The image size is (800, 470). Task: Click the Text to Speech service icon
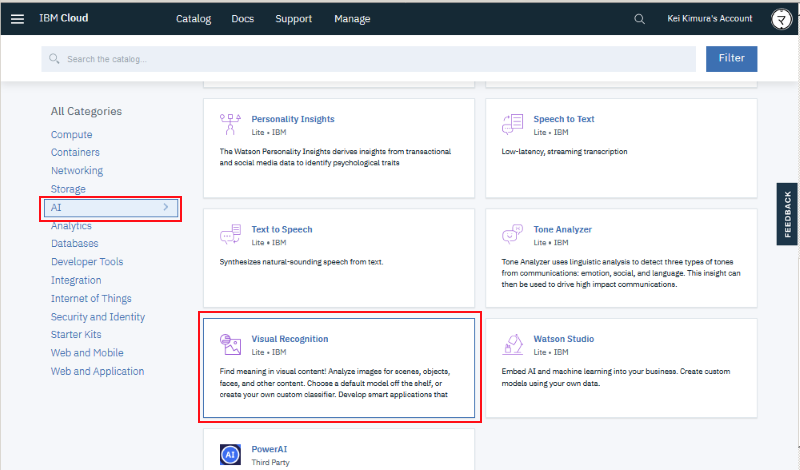click(x=230, y=234)
